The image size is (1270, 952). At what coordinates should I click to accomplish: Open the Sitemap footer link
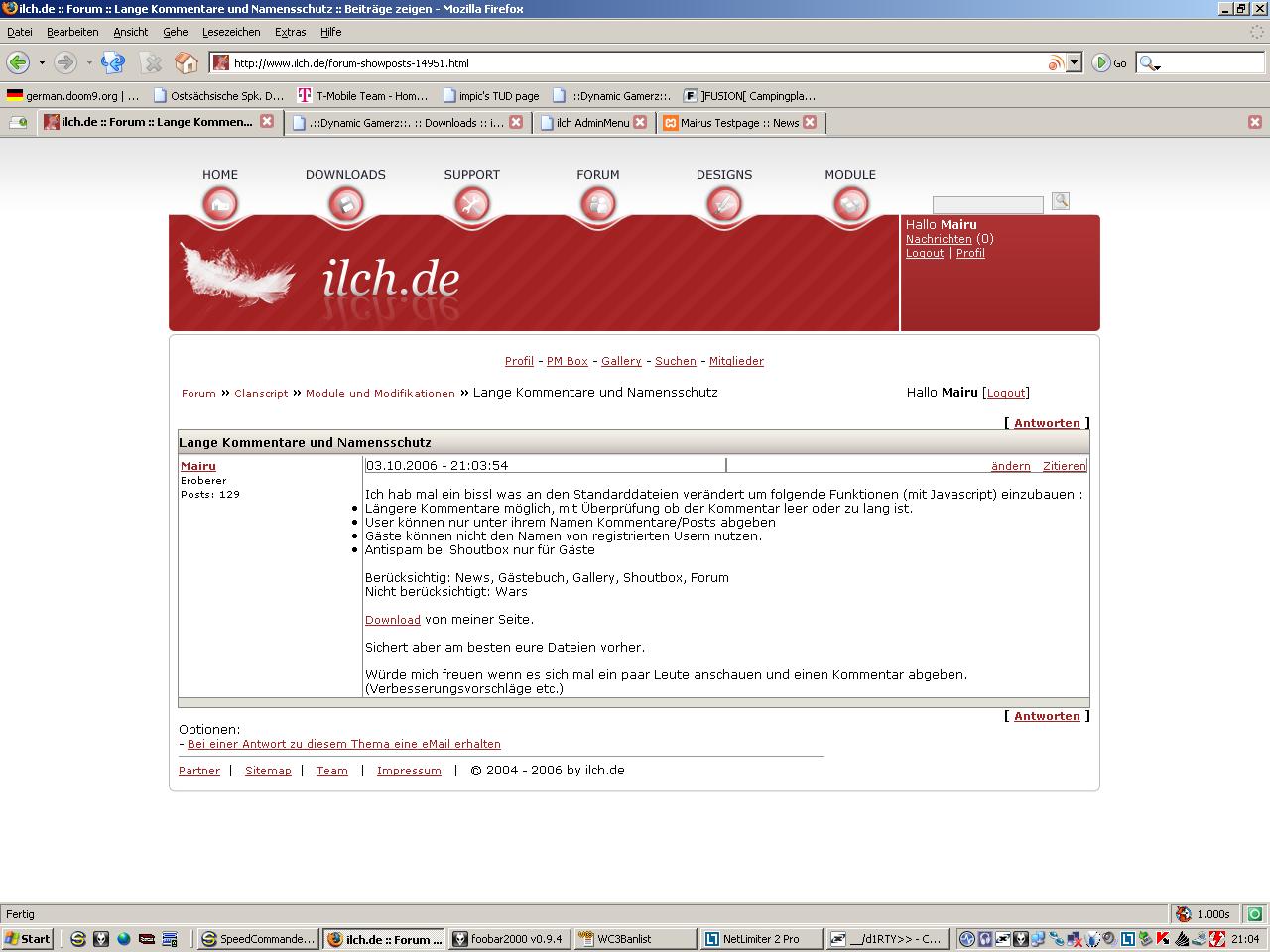268,771
